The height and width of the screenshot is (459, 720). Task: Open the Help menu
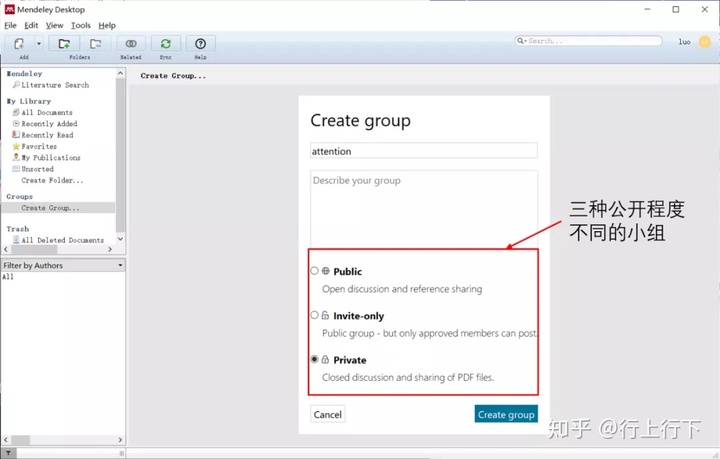(107, 25)
